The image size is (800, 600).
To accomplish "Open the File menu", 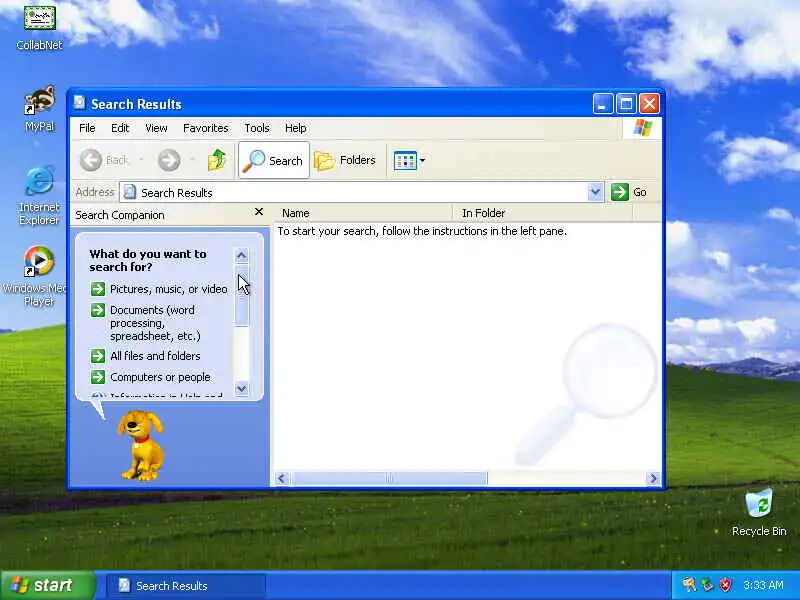I will pyautogui.click(x=87, y=128).
